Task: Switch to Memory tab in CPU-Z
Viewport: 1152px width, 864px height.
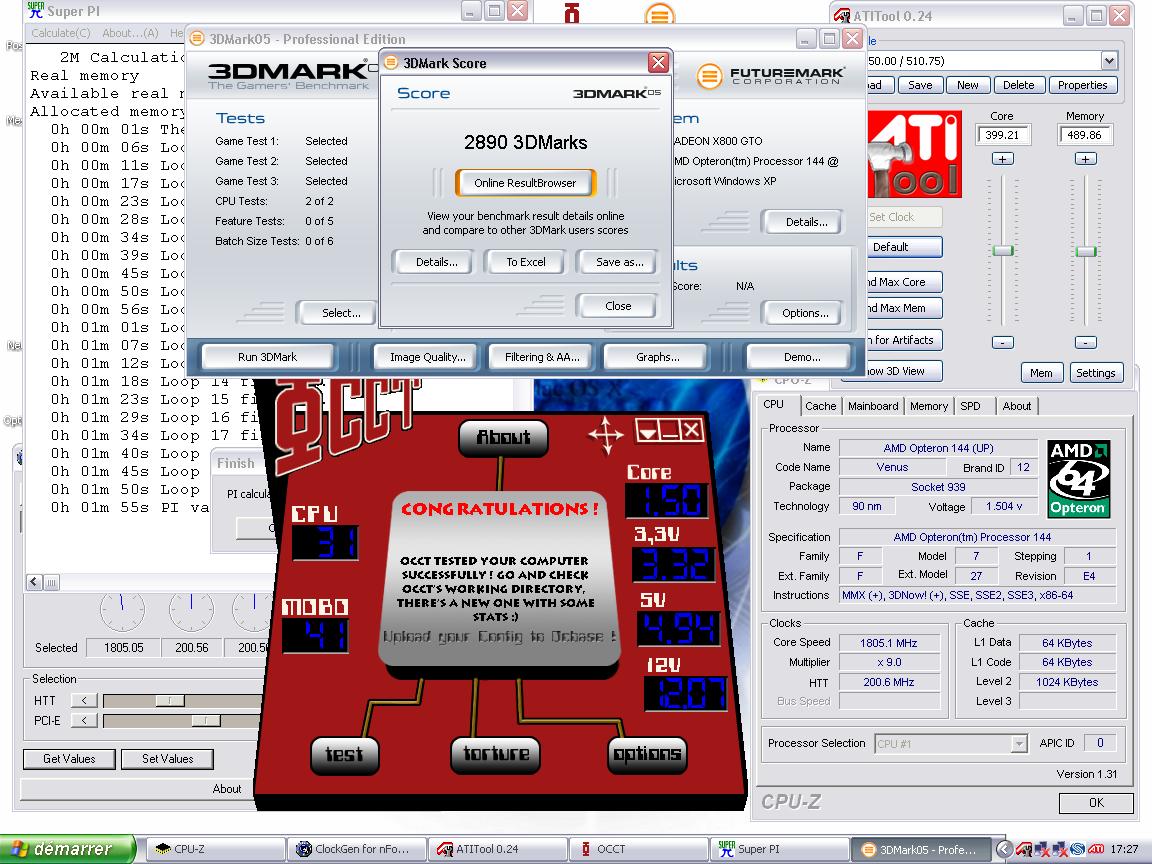Action: pos(929,406)
